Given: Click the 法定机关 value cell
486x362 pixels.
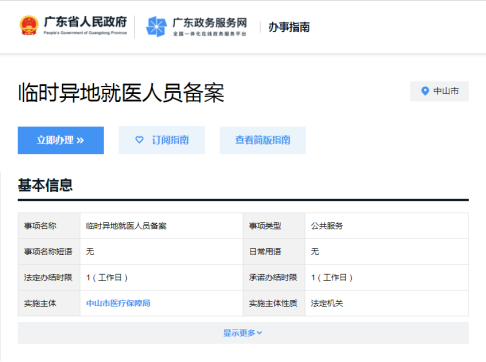Looking at the screenshot, I should (x=387, y=303).
